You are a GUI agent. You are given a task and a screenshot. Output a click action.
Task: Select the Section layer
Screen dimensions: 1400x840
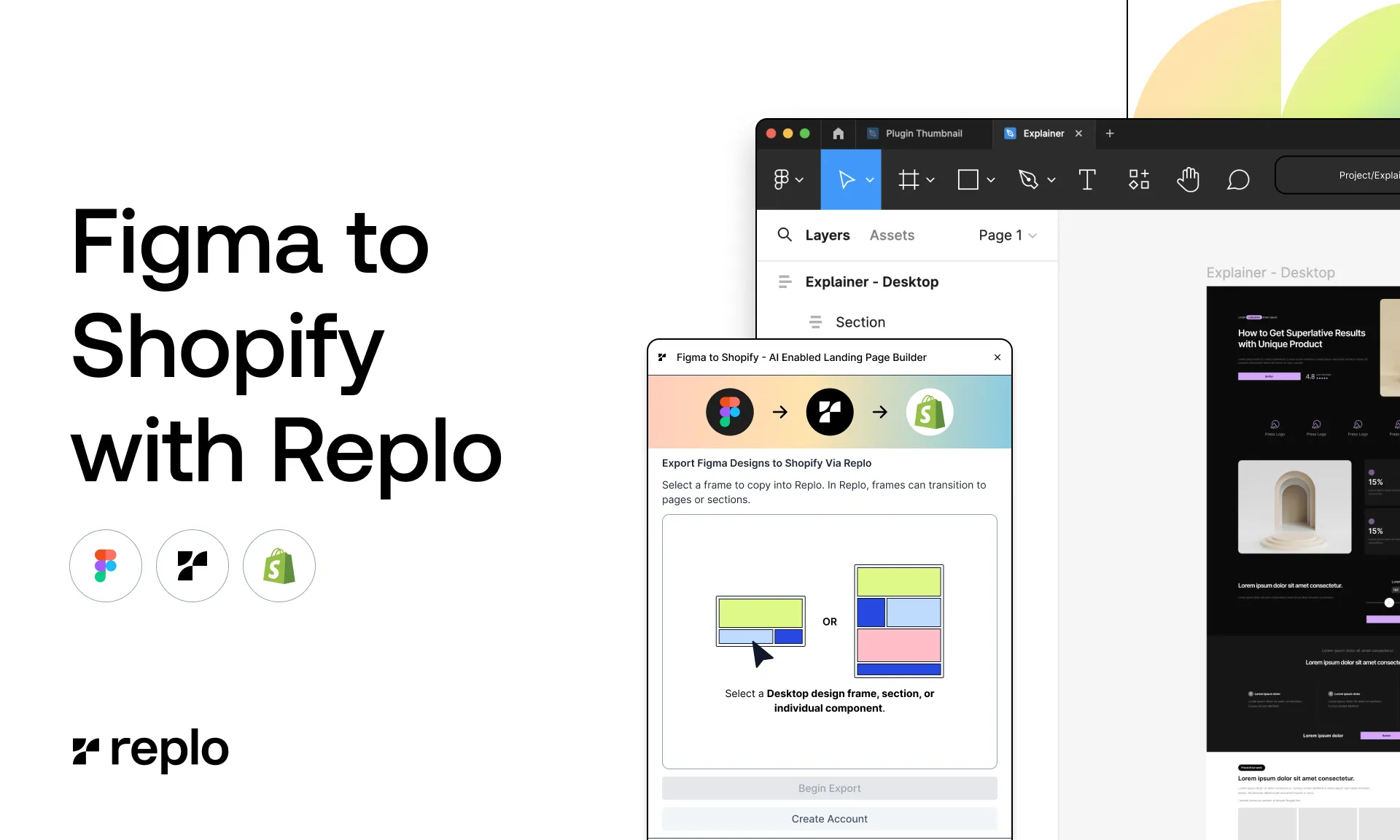click(860, 322)
